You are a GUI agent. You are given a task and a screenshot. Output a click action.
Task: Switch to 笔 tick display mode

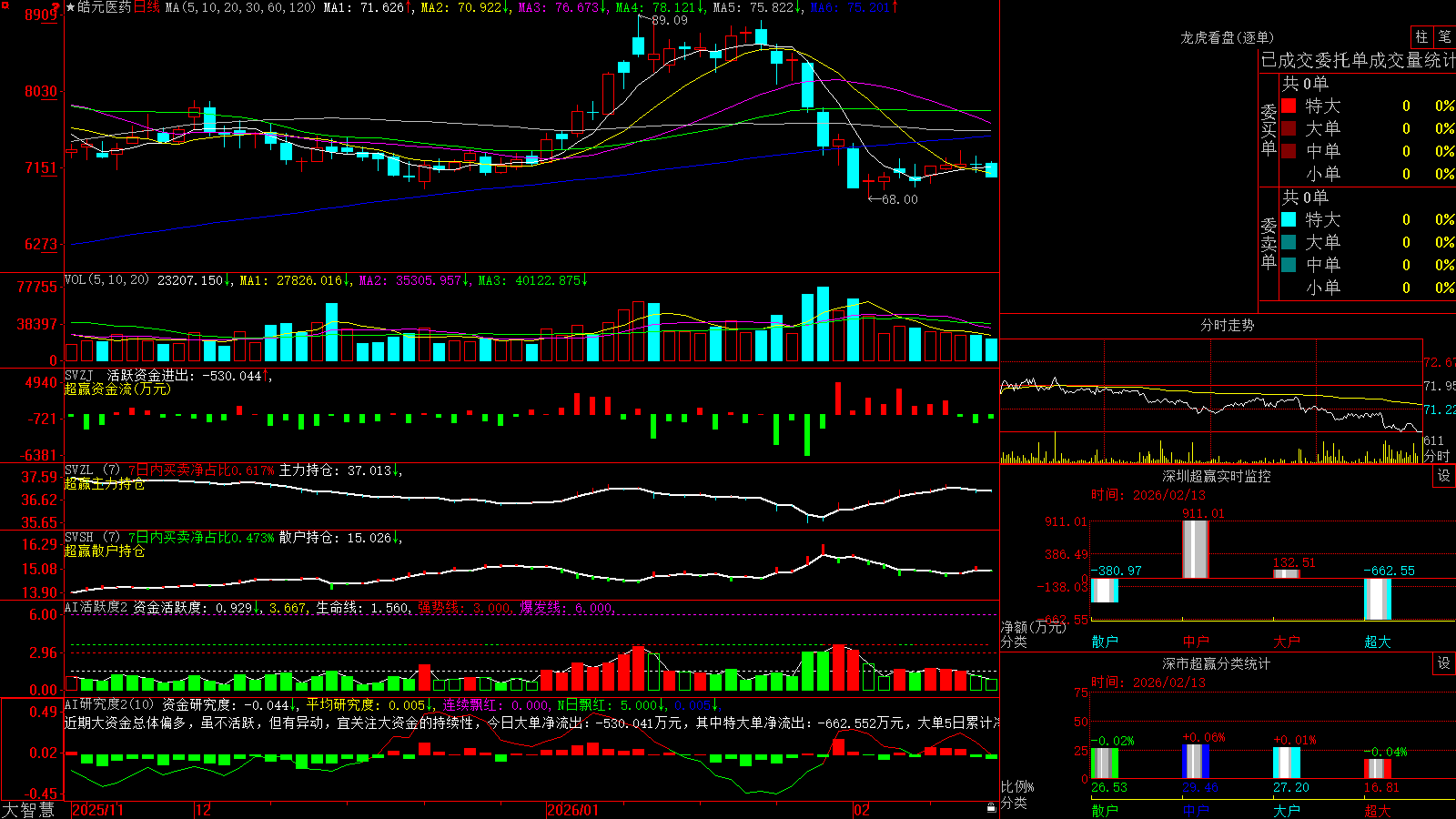1444,37
